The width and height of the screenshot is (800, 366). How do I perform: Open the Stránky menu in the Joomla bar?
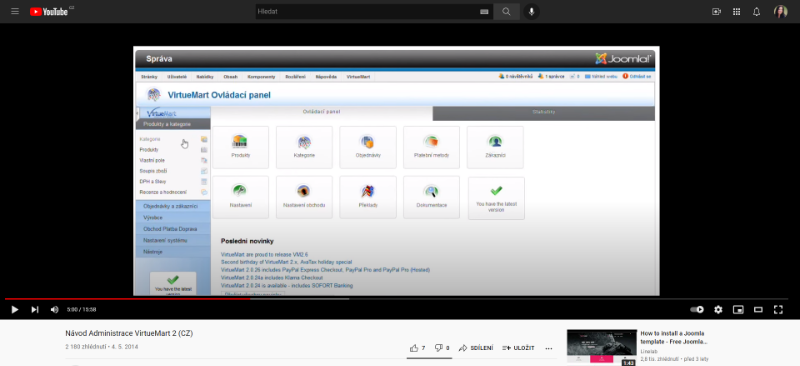(x=149, y=77)
